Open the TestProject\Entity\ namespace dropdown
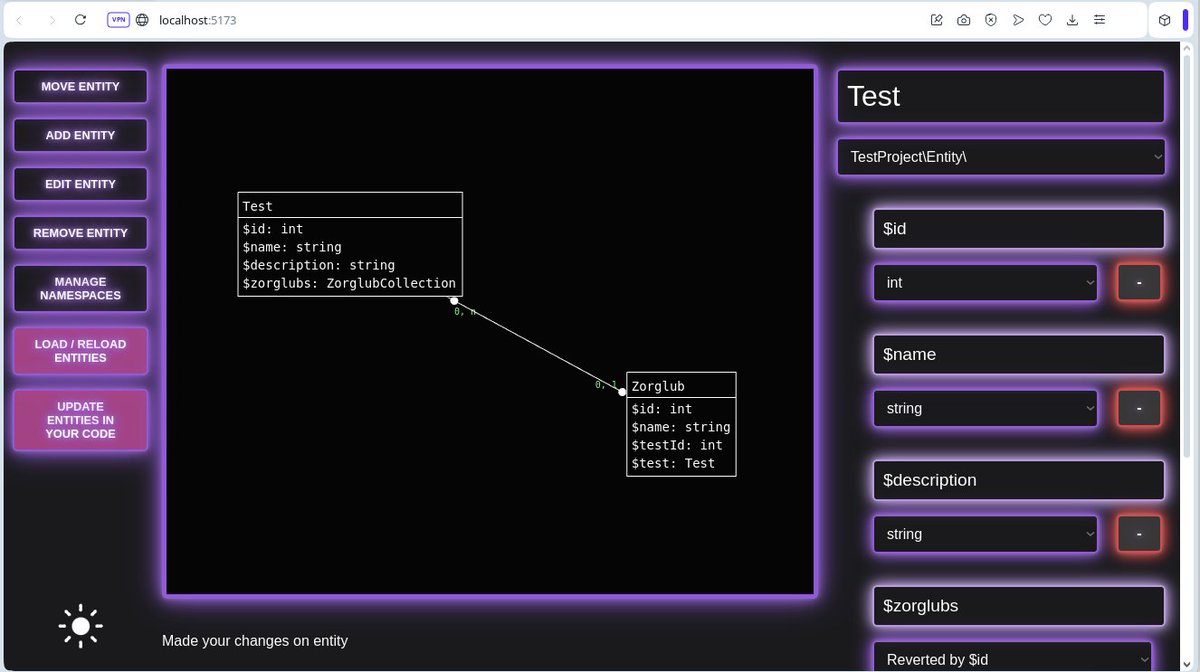 click(1001, 156)
